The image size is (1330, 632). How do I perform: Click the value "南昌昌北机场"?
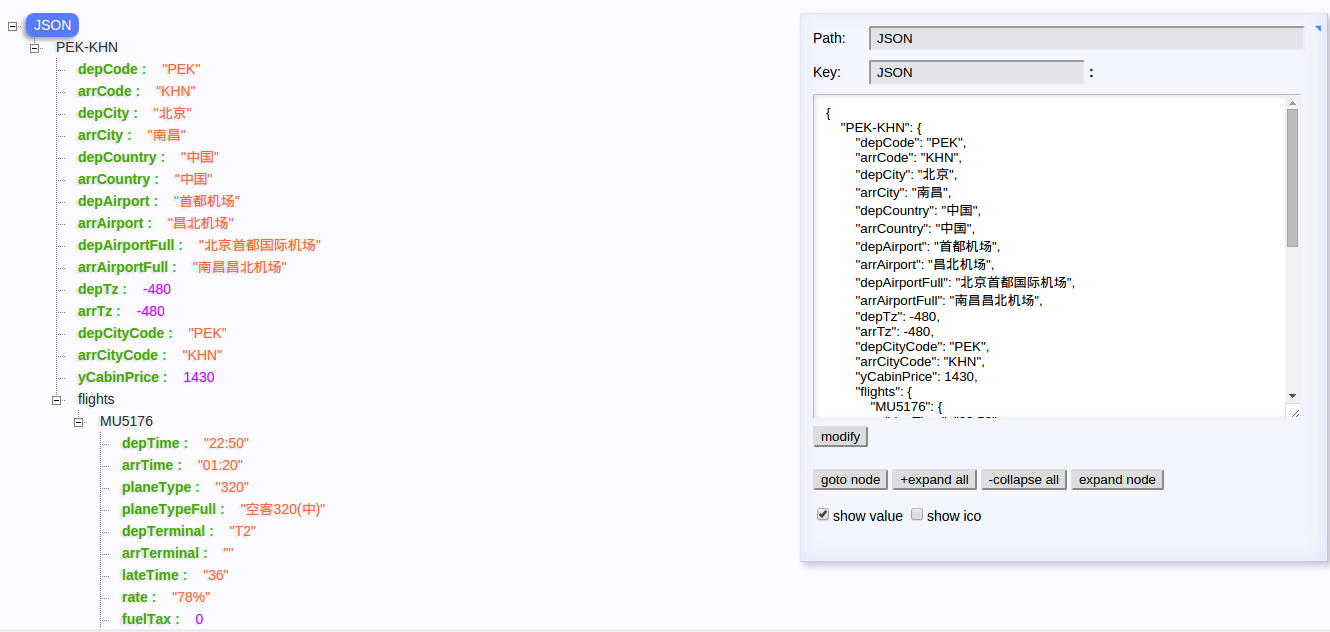point(240,267)
